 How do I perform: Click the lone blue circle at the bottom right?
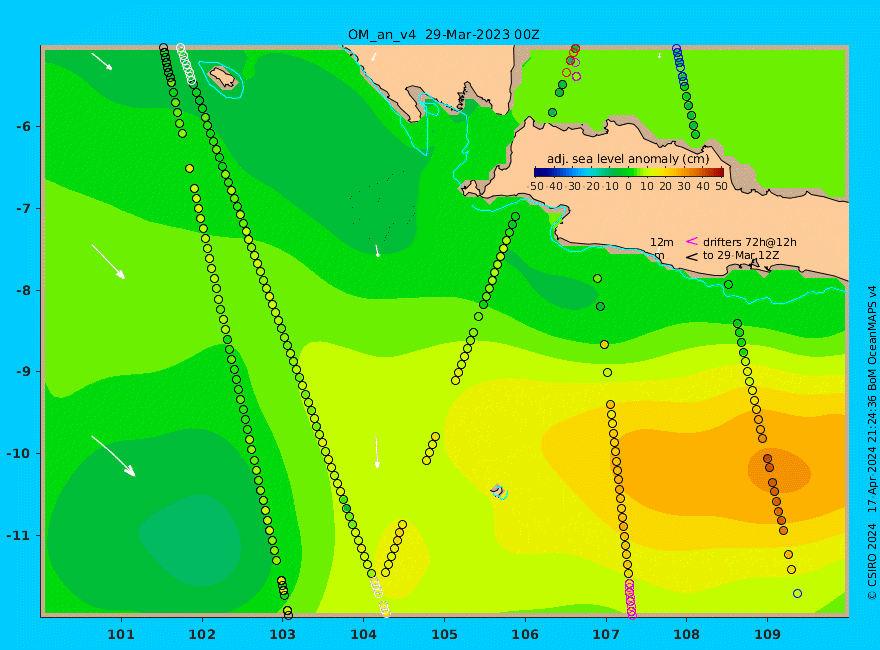pyautogui.click(x=797, y=593)
